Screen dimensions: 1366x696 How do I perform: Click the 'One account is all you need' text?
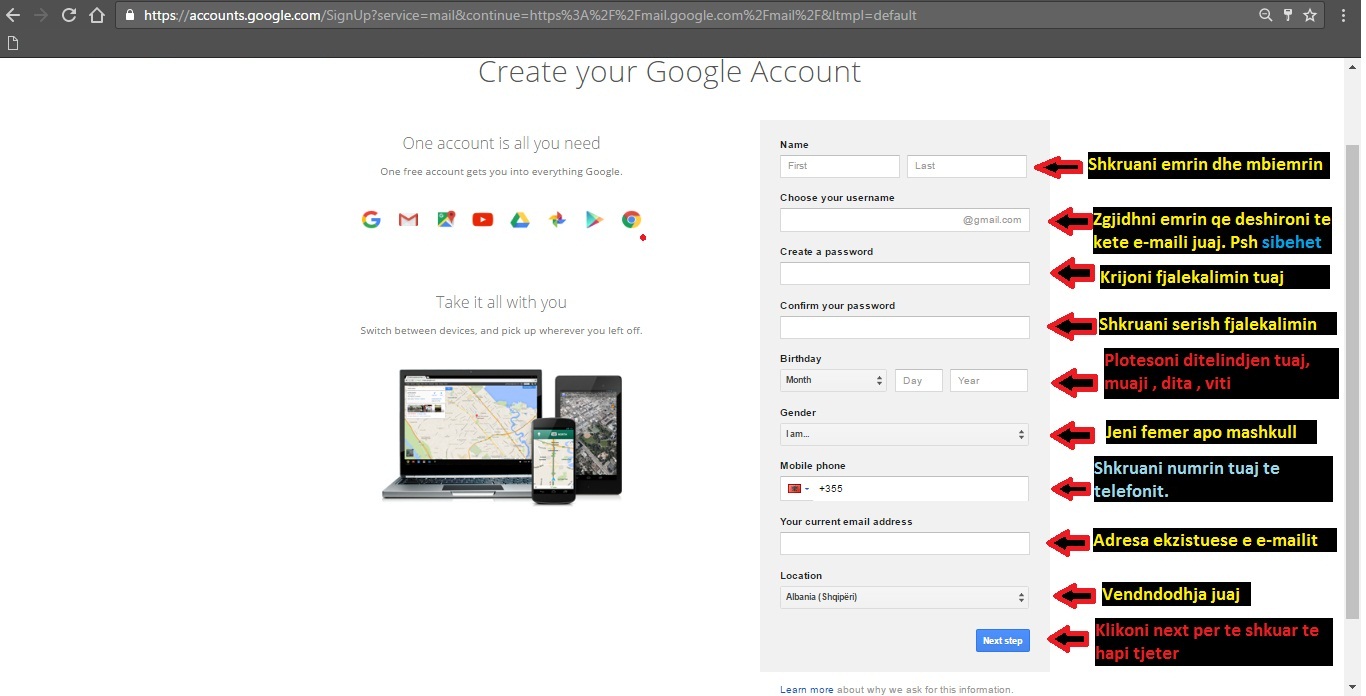click(x=501, y=143)
